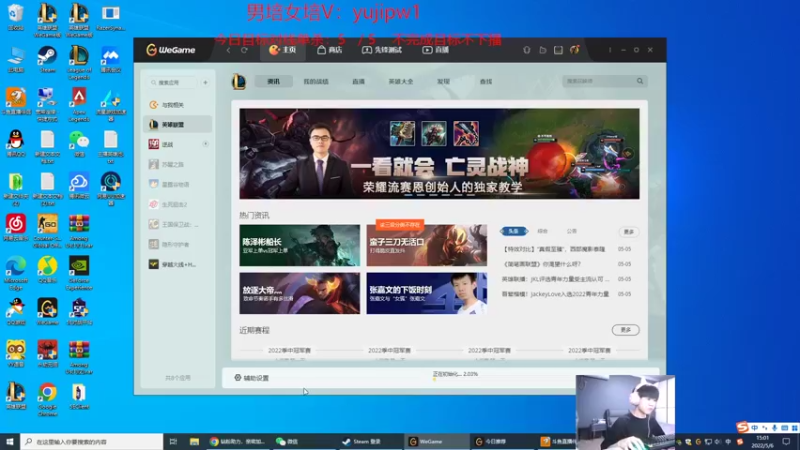Go back with WeGame back arrow
The height and width of the screenshot is (450, 800).
click(x=228, y=50)
